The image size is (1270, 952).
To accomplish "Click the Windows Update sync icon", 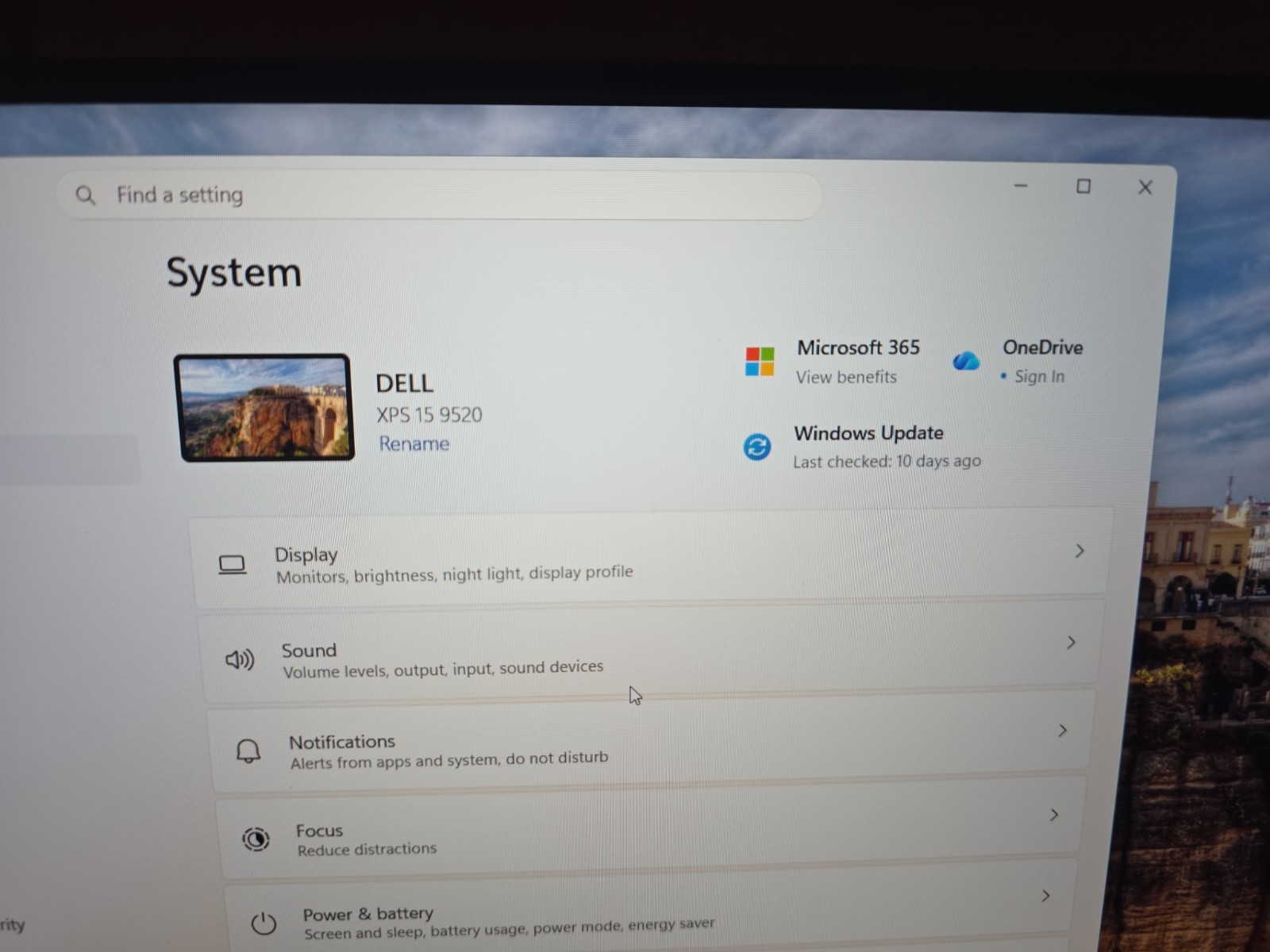I will coord(756,447).
